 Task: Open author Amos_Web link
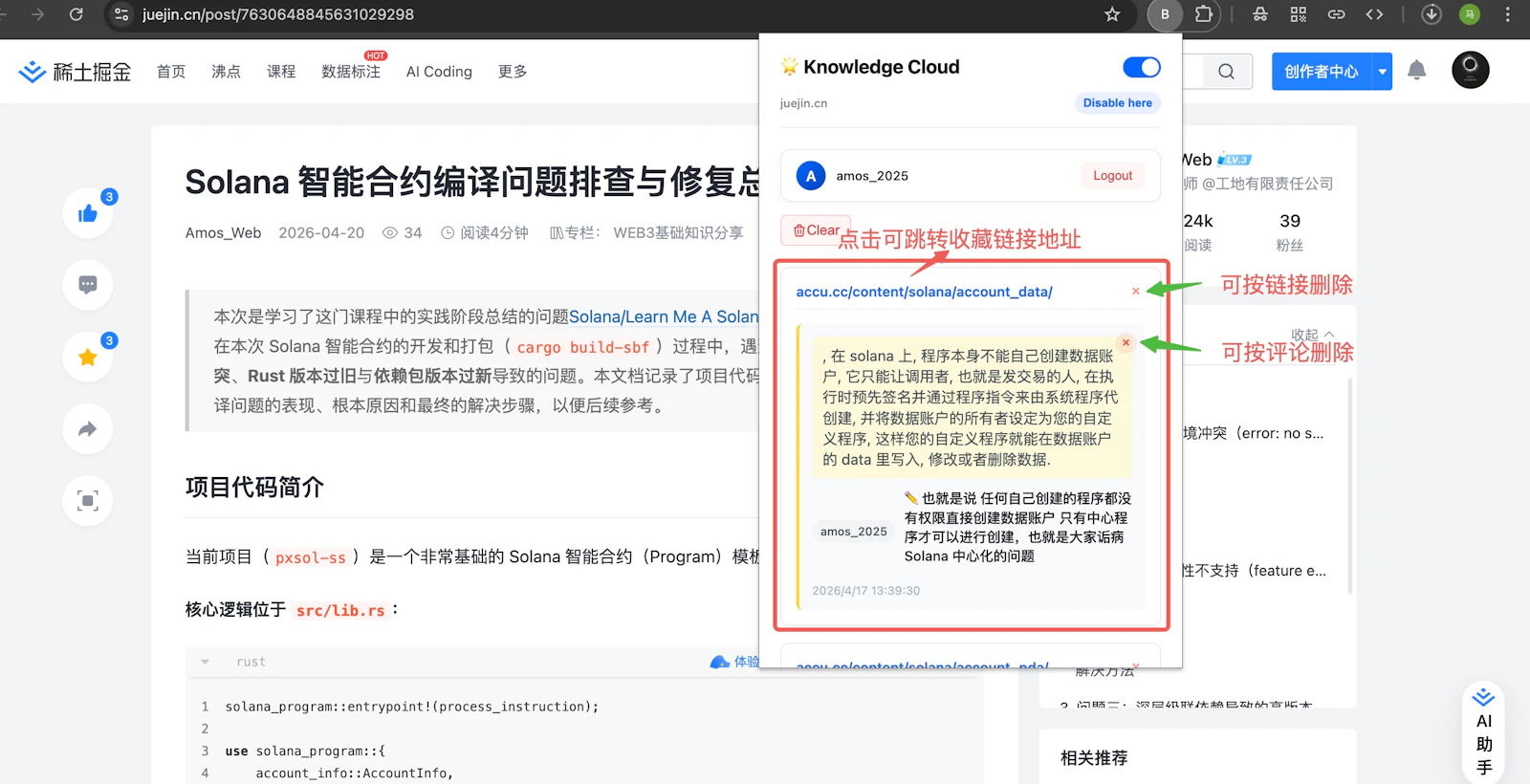click(223, 232)
